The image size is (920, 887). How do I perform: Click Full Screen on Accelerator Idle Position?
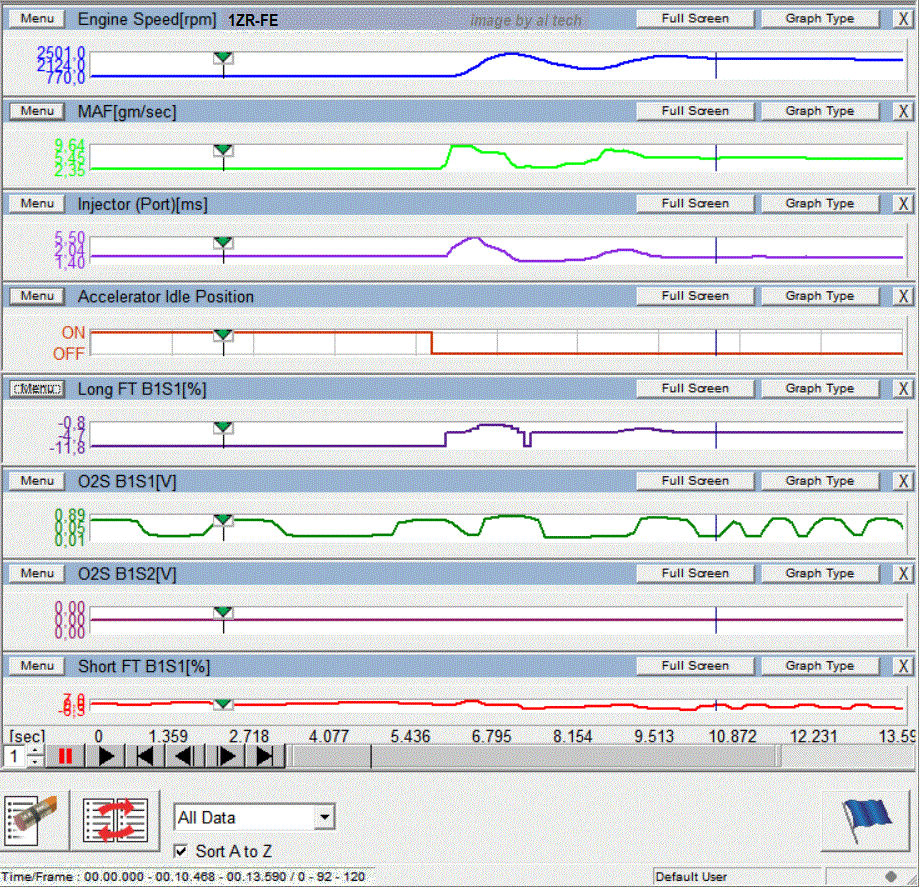coord(694,296)
